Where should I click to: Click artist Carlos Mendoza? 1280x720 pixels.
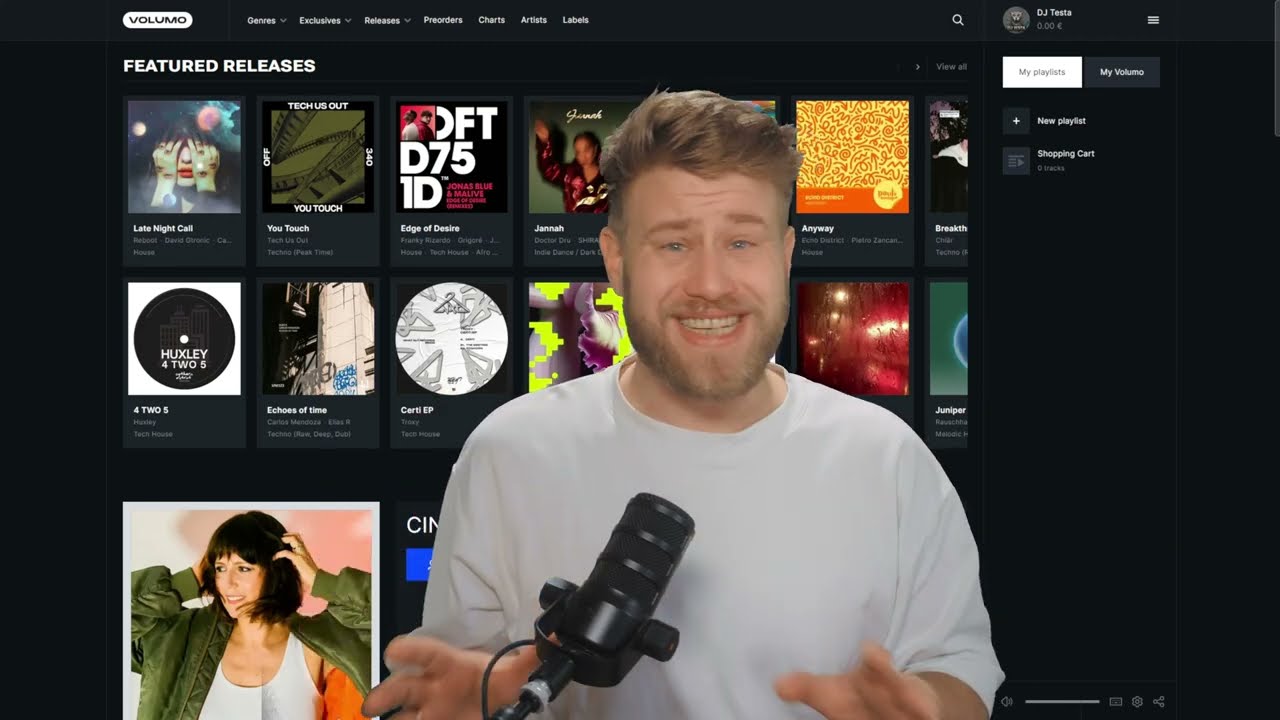(293, 423)
